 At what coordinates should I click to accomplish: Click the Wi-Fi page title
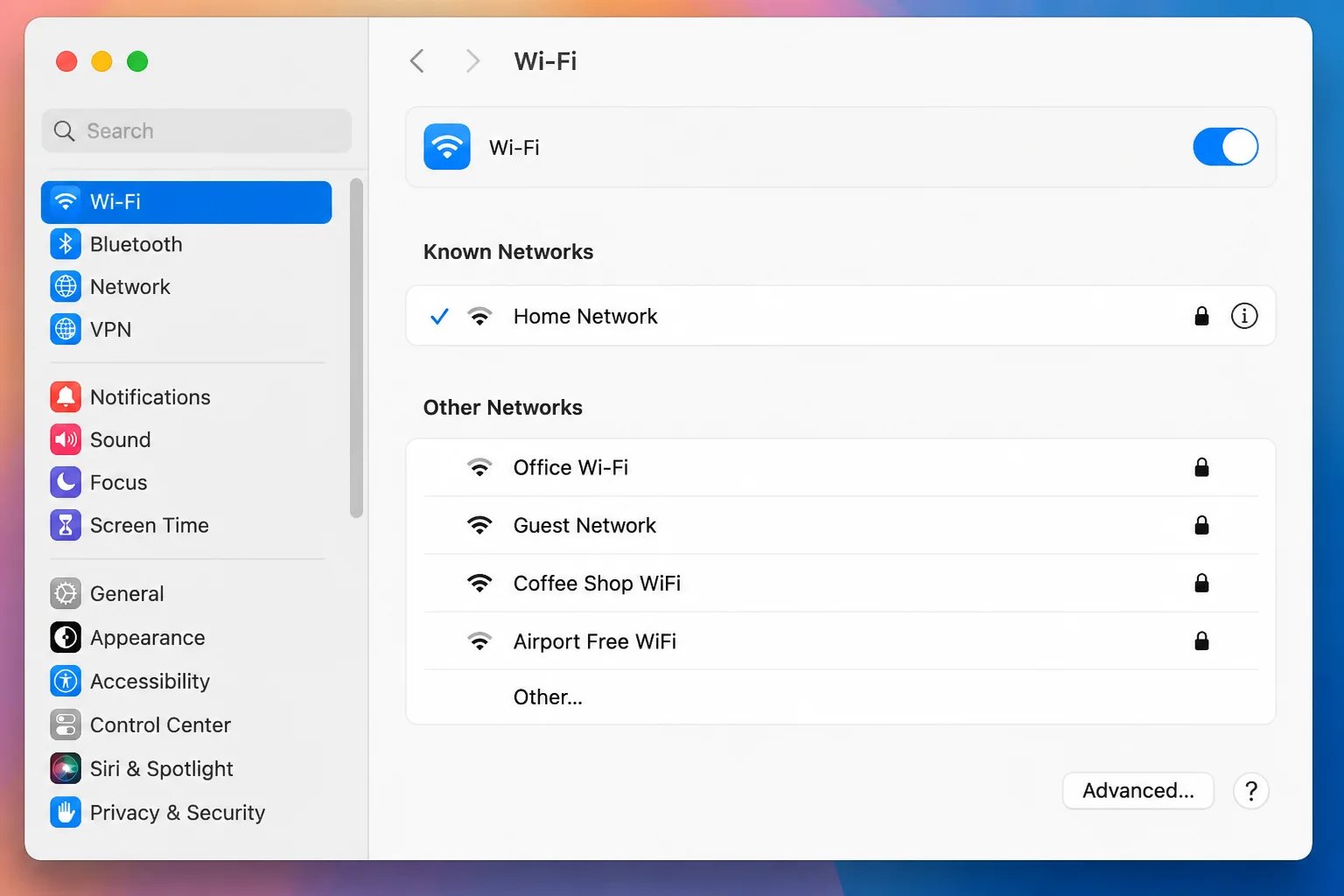tap(545, 61)
